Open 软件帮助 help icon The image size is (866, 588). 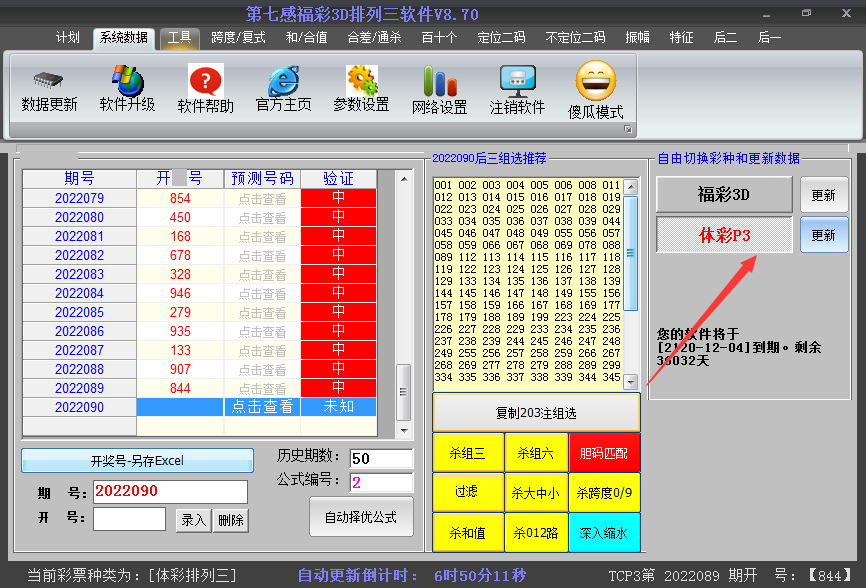point(205,81)
